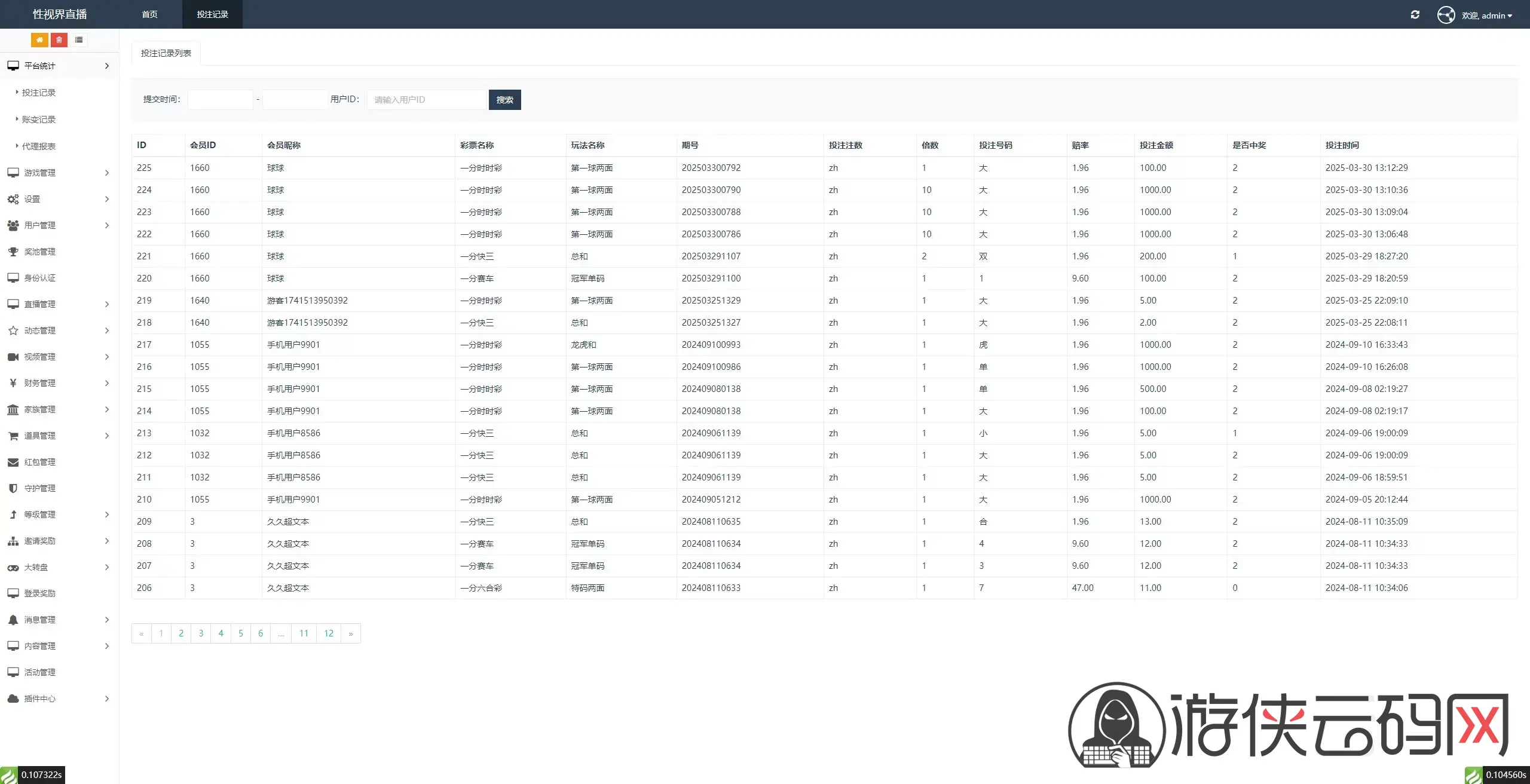Switch to the 首页 top tab
The width and height of the screenshot is (1530, 784).
[149, 14]
